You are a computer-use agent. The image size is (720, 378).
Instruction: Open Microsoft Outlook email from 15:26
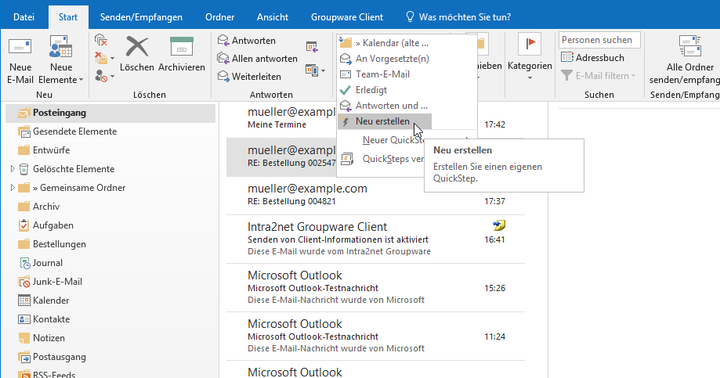(x=375, y=288)
